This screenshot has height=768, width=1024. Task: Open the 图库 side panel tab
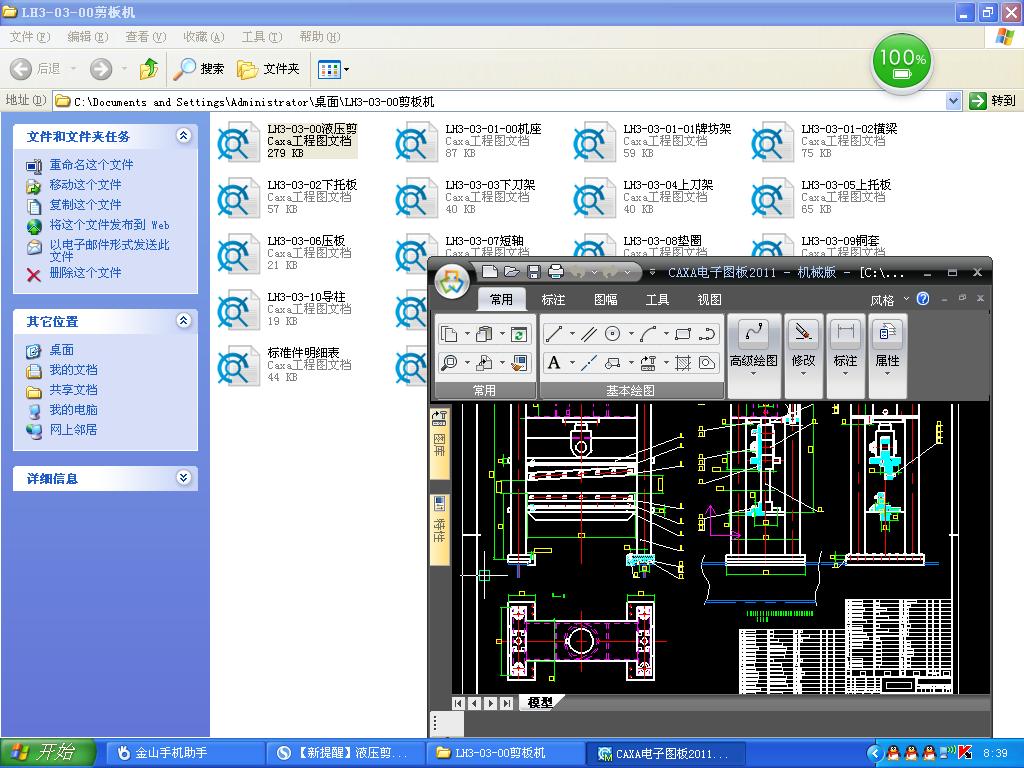tap(440, 442)
